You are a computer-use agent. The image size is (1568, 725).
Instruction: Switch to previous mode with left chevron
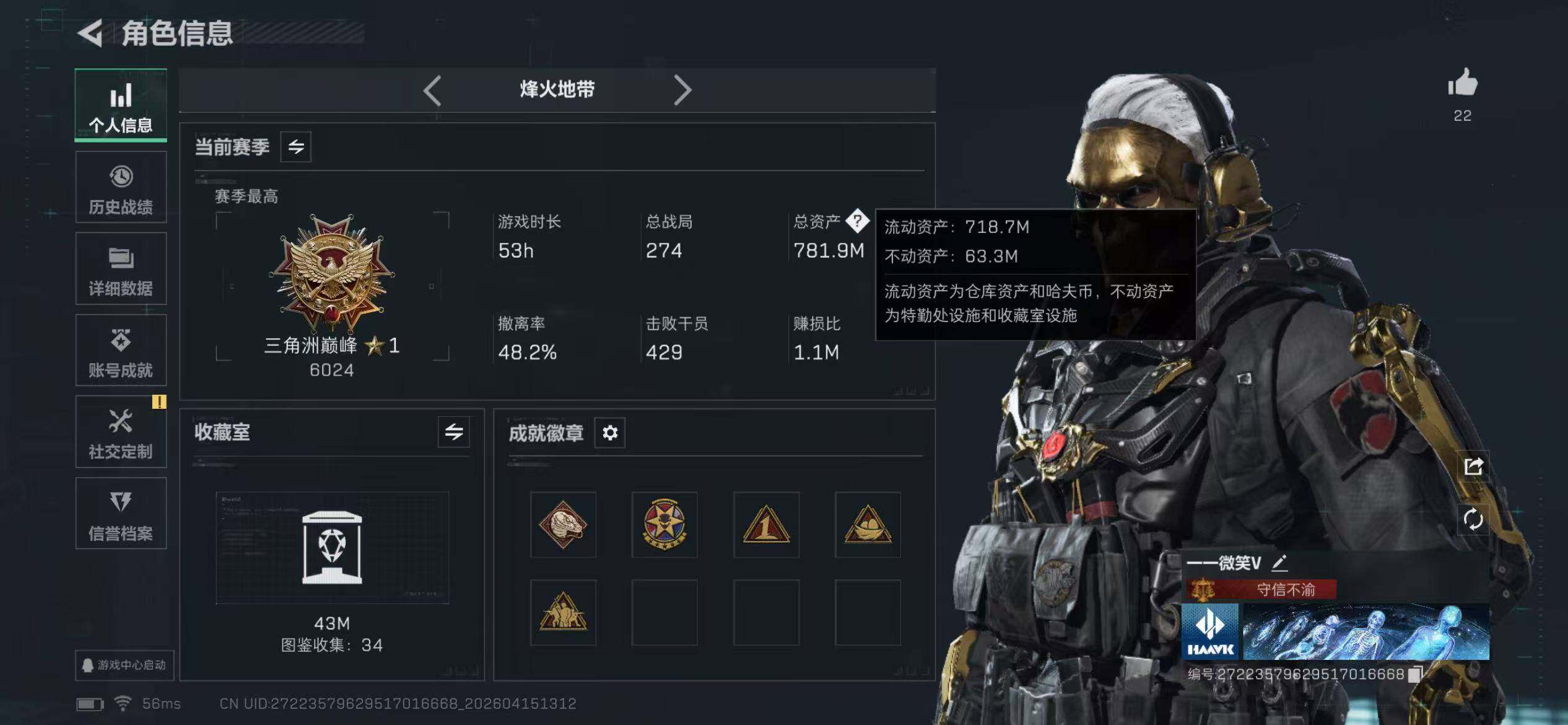(x=433, y=90)
